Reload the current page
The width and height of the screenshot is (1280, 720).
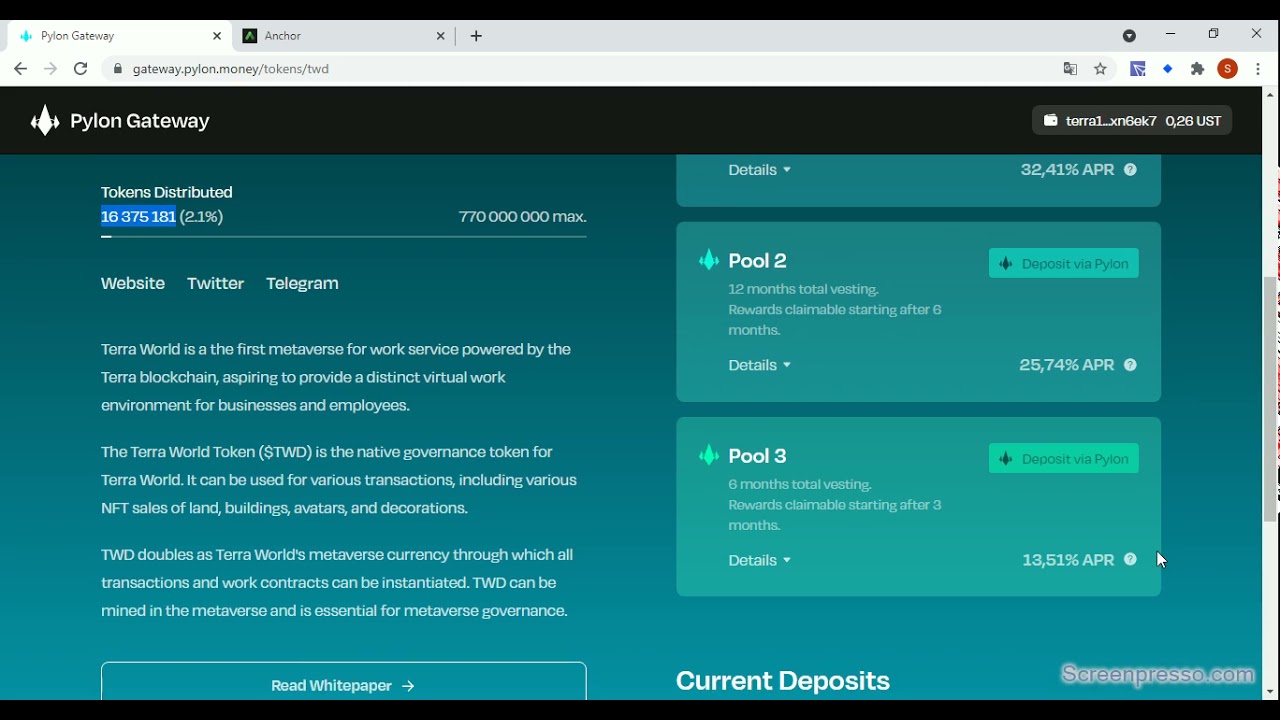coord(81,69)
